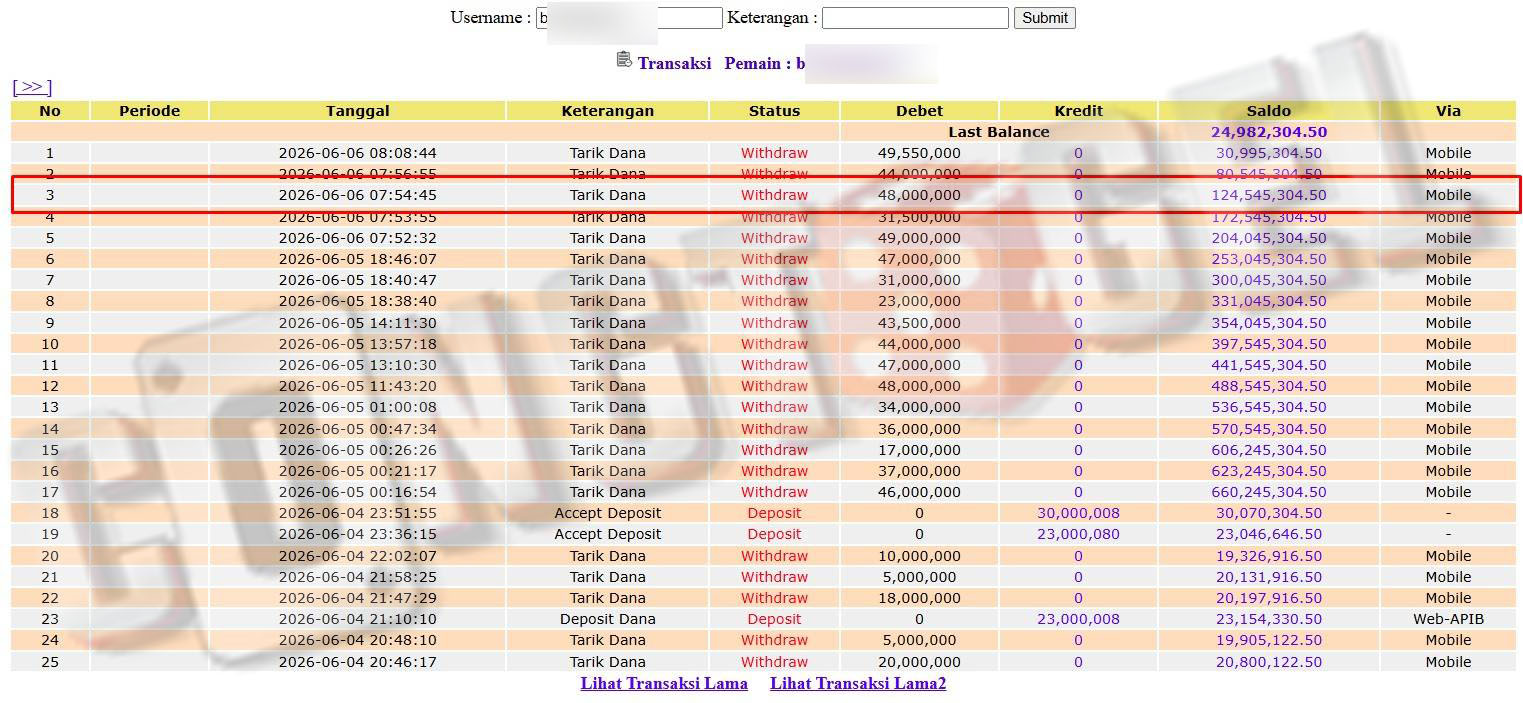Click saldo 30,995,304.50

coord(1269,153)
